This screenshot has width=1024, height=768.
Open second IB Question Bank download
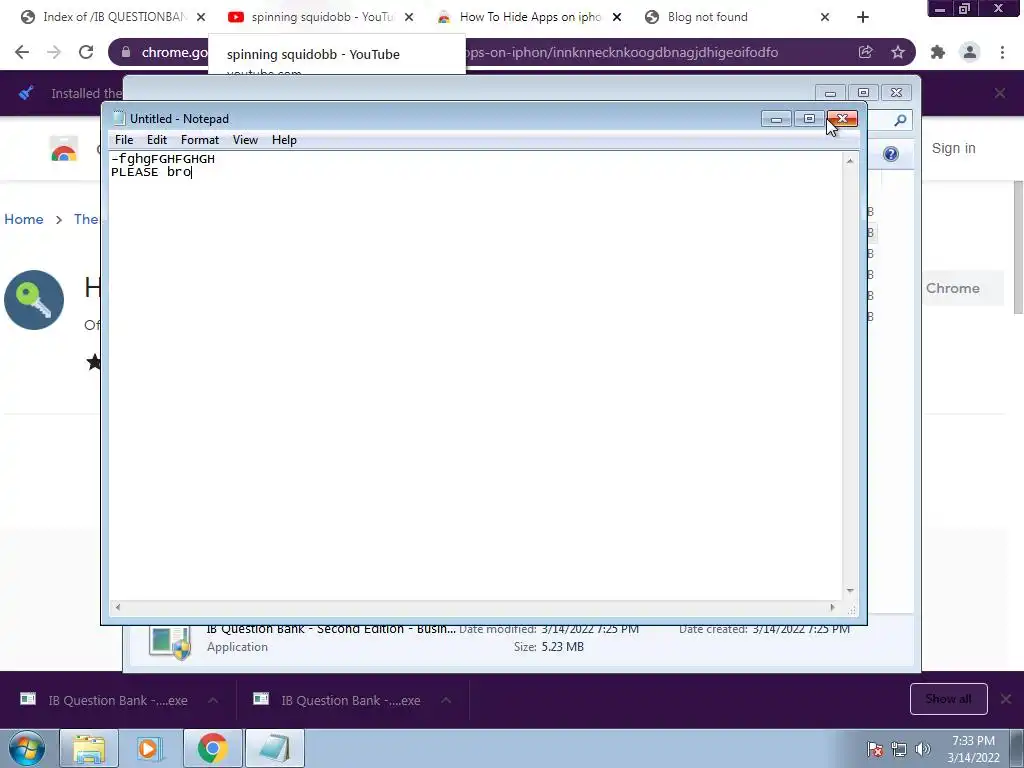click(340, 700)
